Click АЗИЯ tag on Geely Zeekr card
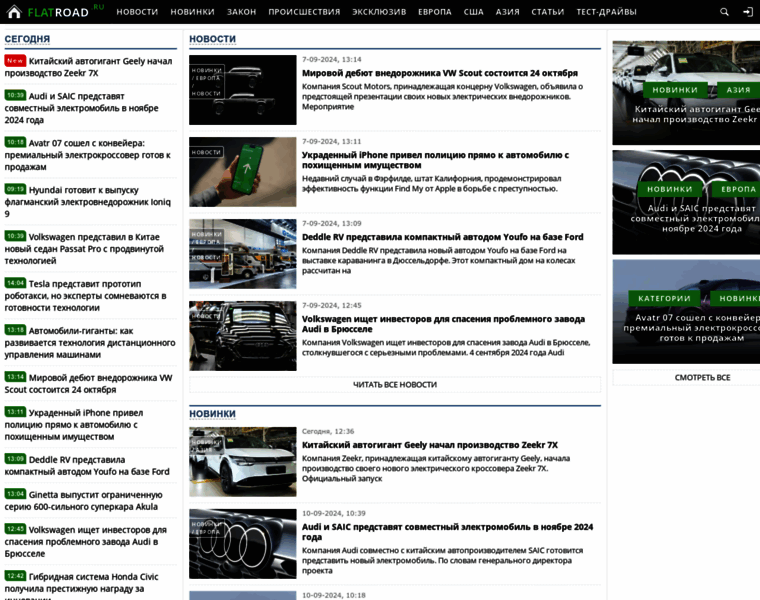Screen dimensions: 760x600 click(738, 90)
